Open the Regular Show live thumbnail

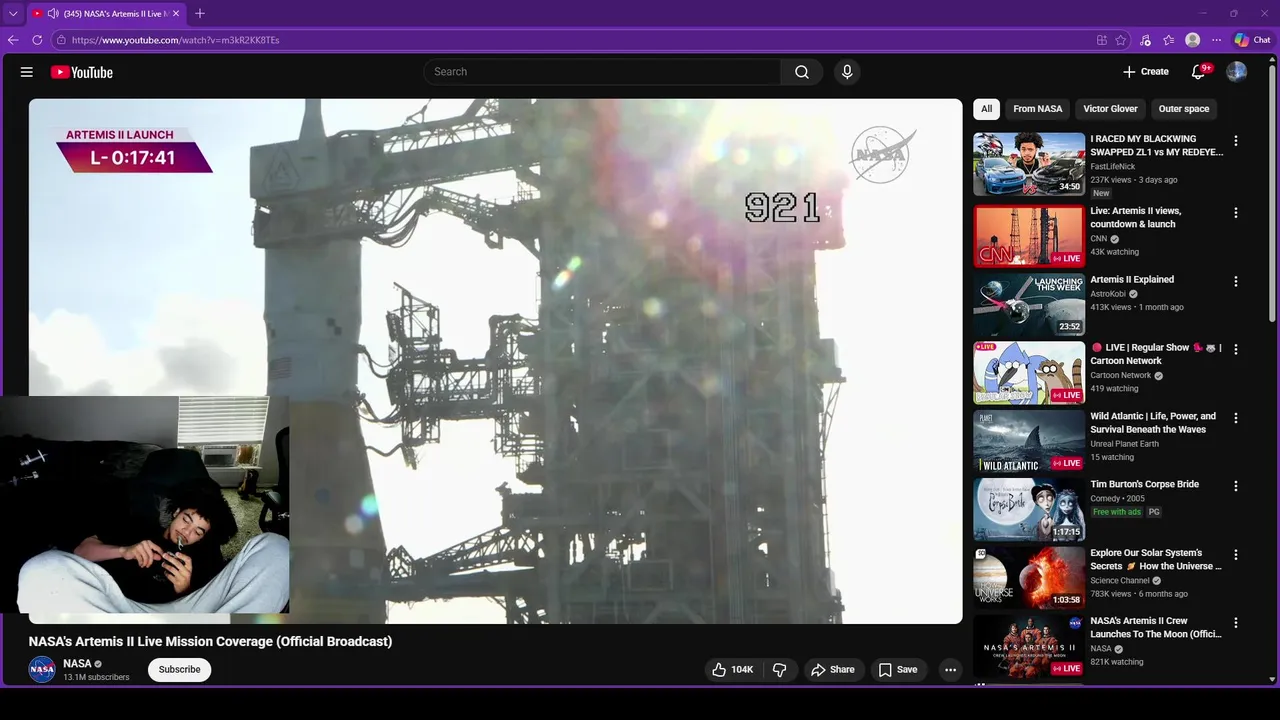click(1029, 373)
